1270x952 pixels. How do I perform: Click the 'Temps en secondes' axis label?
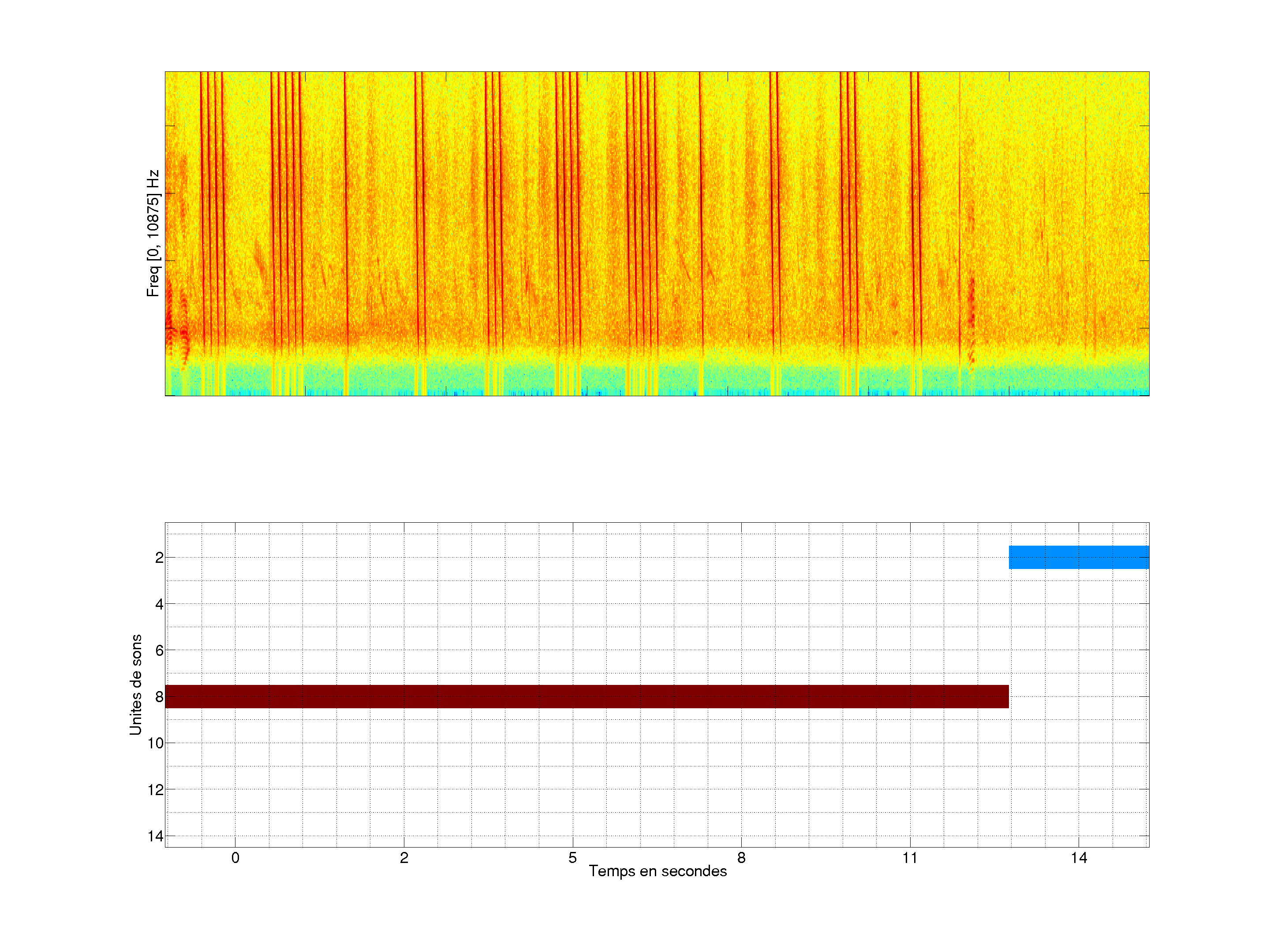point(657,871)
